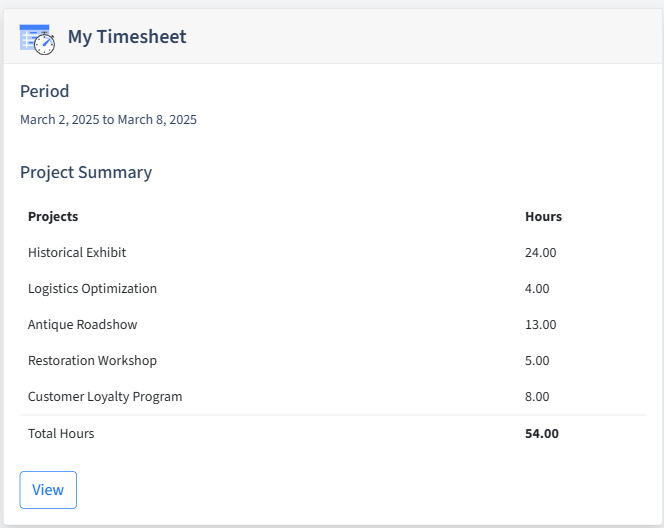Click the 4.00 hours value

point(537,288)
